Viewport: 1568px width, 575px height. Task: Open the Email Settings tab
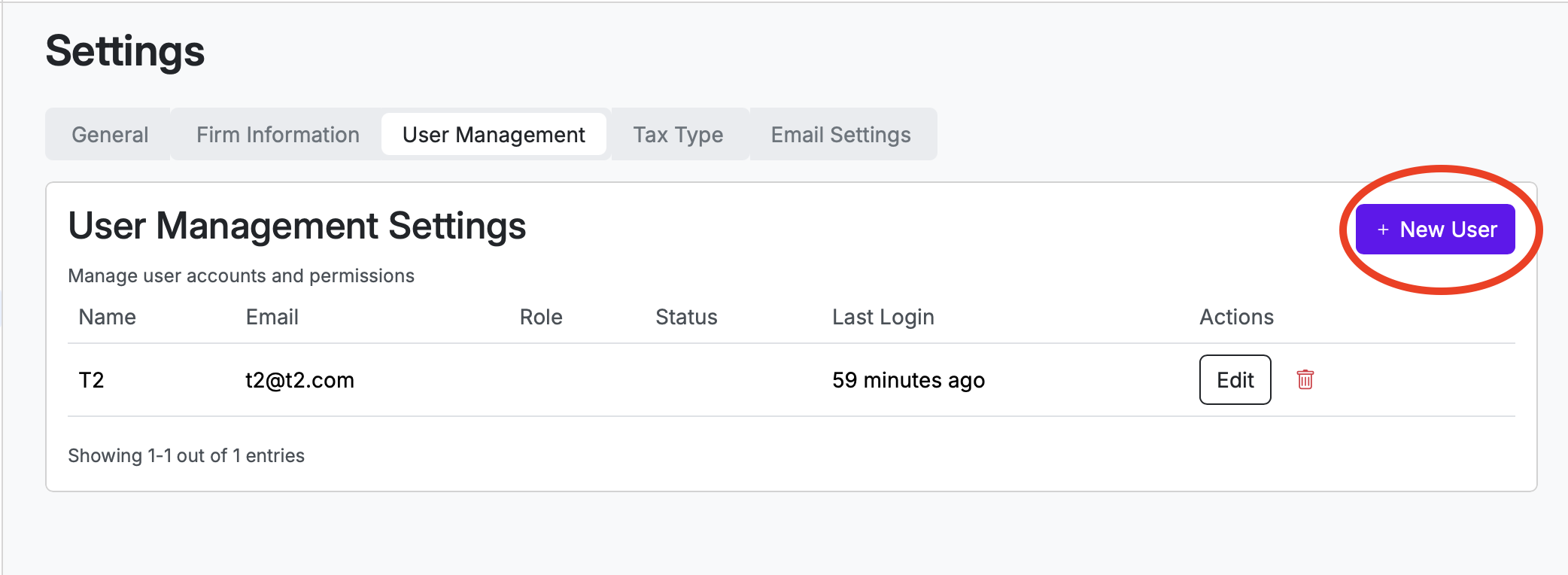tap(840, 135)
